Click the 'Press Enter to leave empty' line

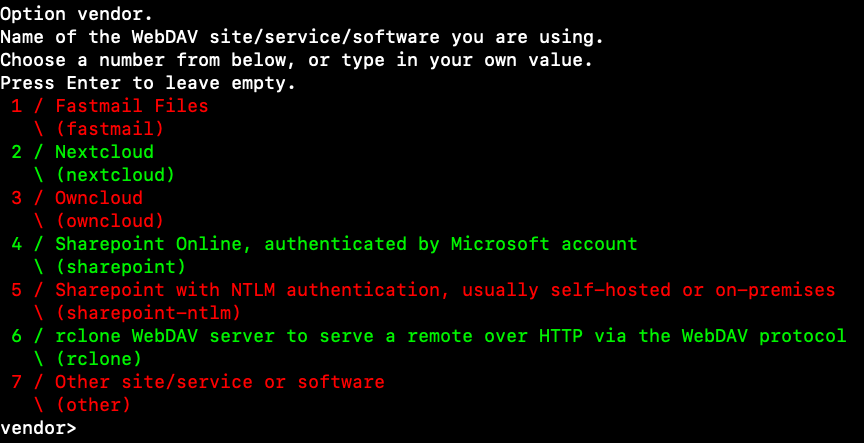148,83
